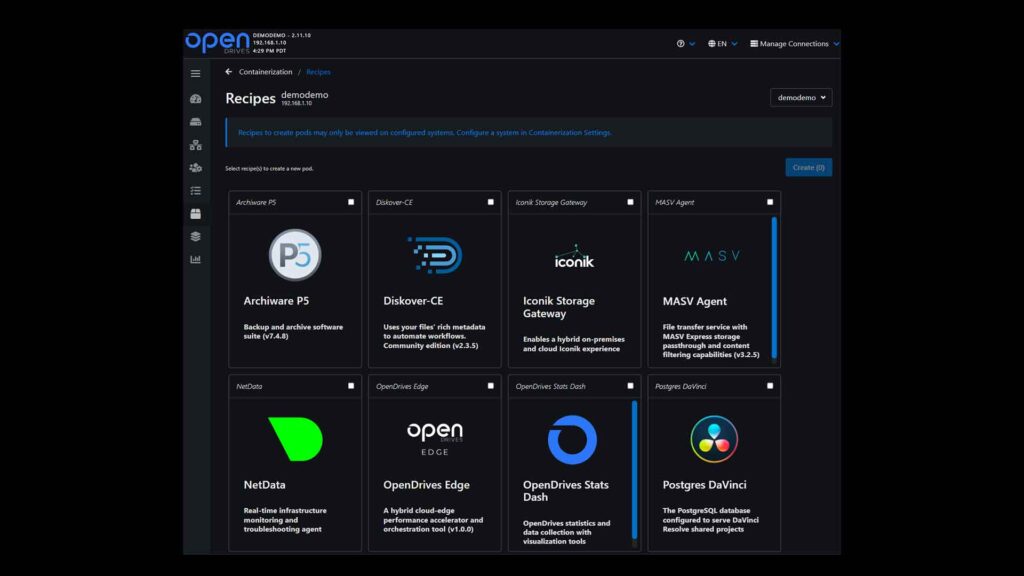Click the MASV Agent card title

[x=694, y=301]
